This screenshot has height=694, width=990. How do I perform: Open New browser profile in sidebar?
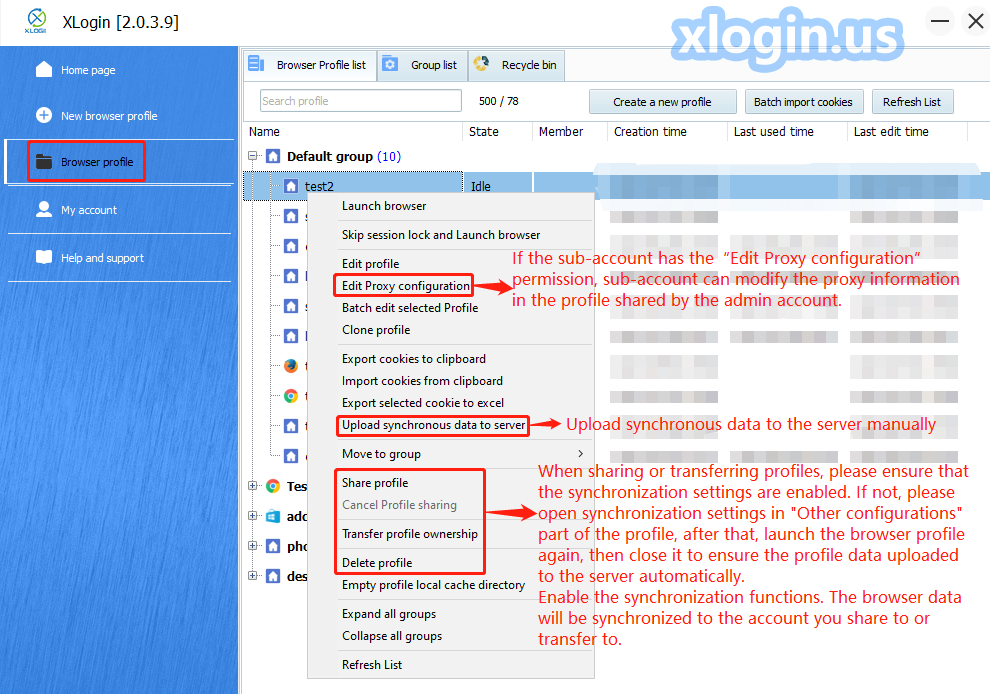[x=109, y=116]
